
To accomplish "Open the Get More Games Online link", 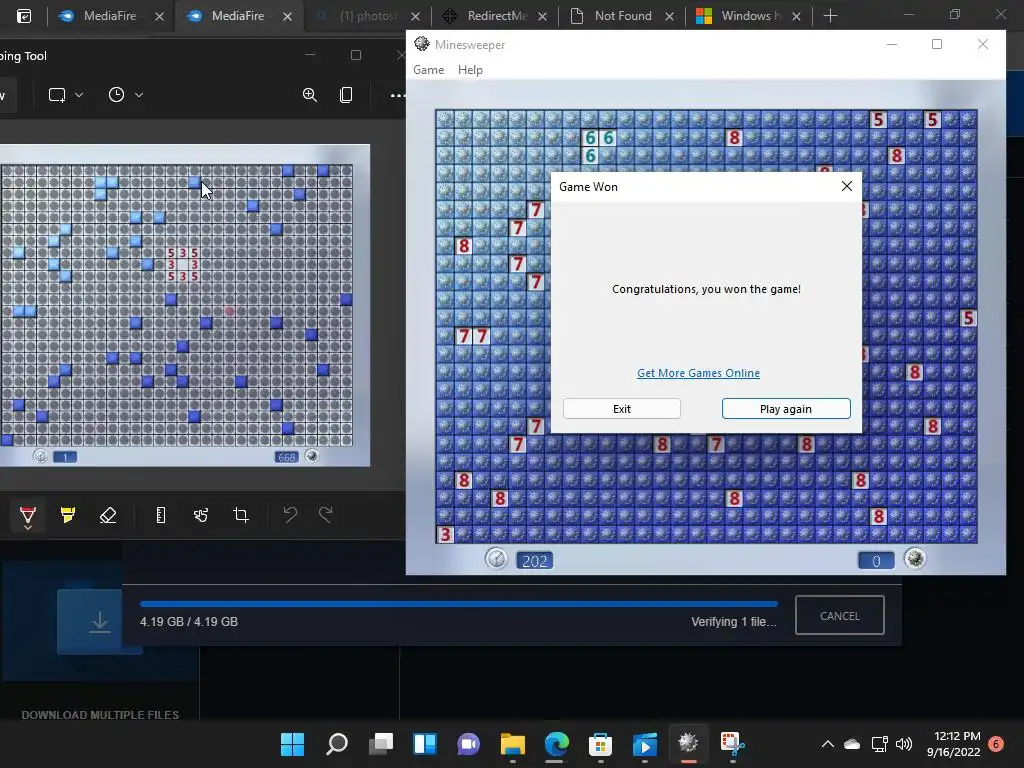I will 698,373.
